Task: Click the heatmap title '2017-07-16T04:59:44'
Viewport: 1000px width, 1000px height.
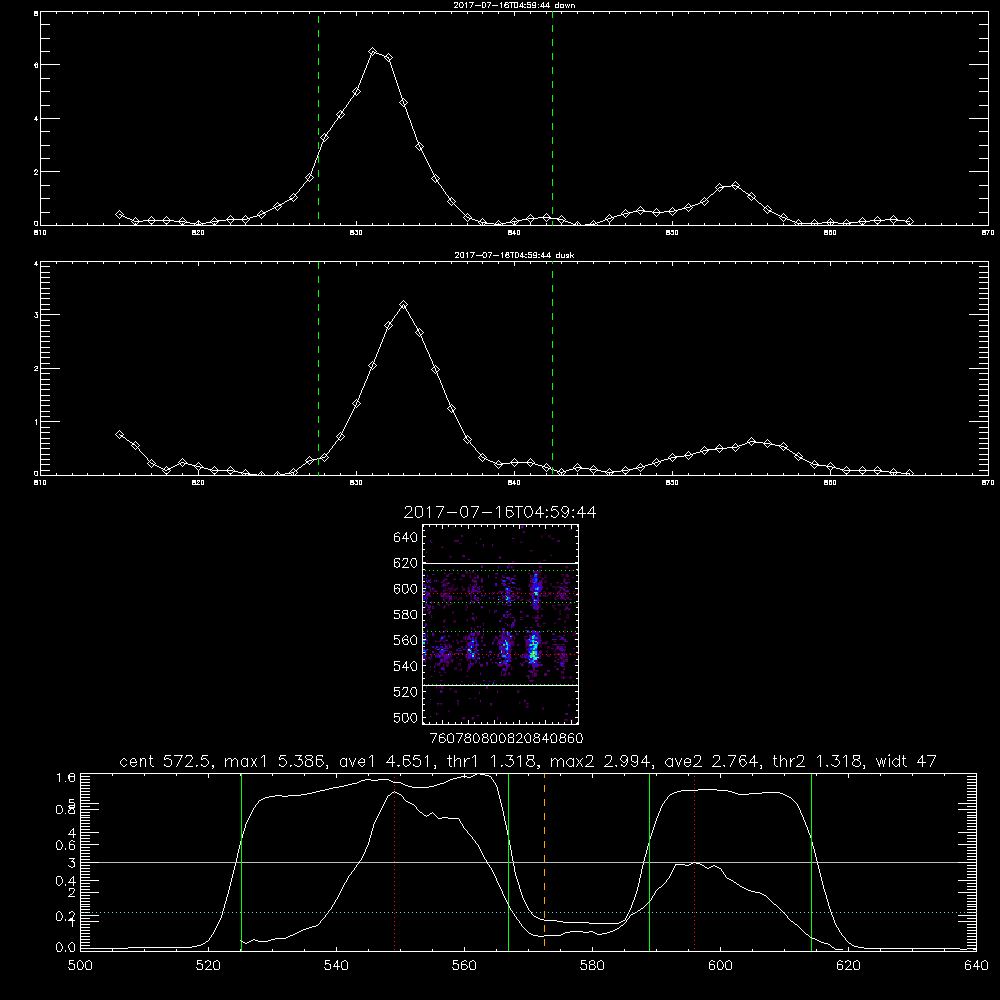Action: (x=500, y=512)
